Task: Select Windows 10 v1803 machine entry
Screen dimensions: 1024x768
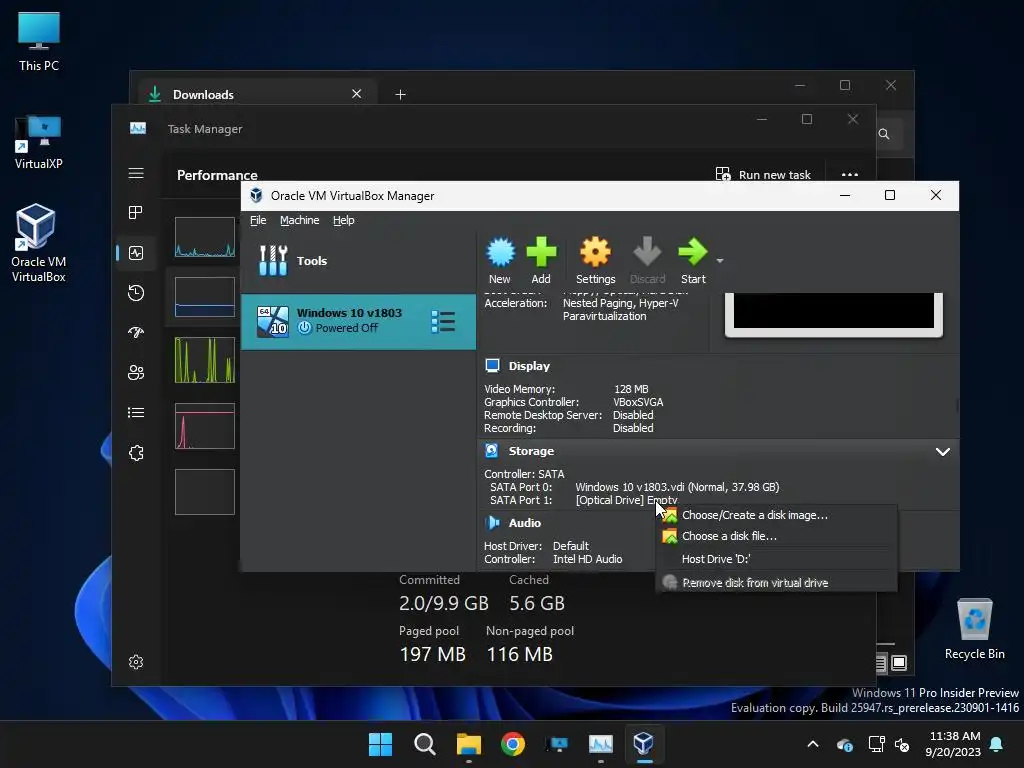Action: coord(358,321)
